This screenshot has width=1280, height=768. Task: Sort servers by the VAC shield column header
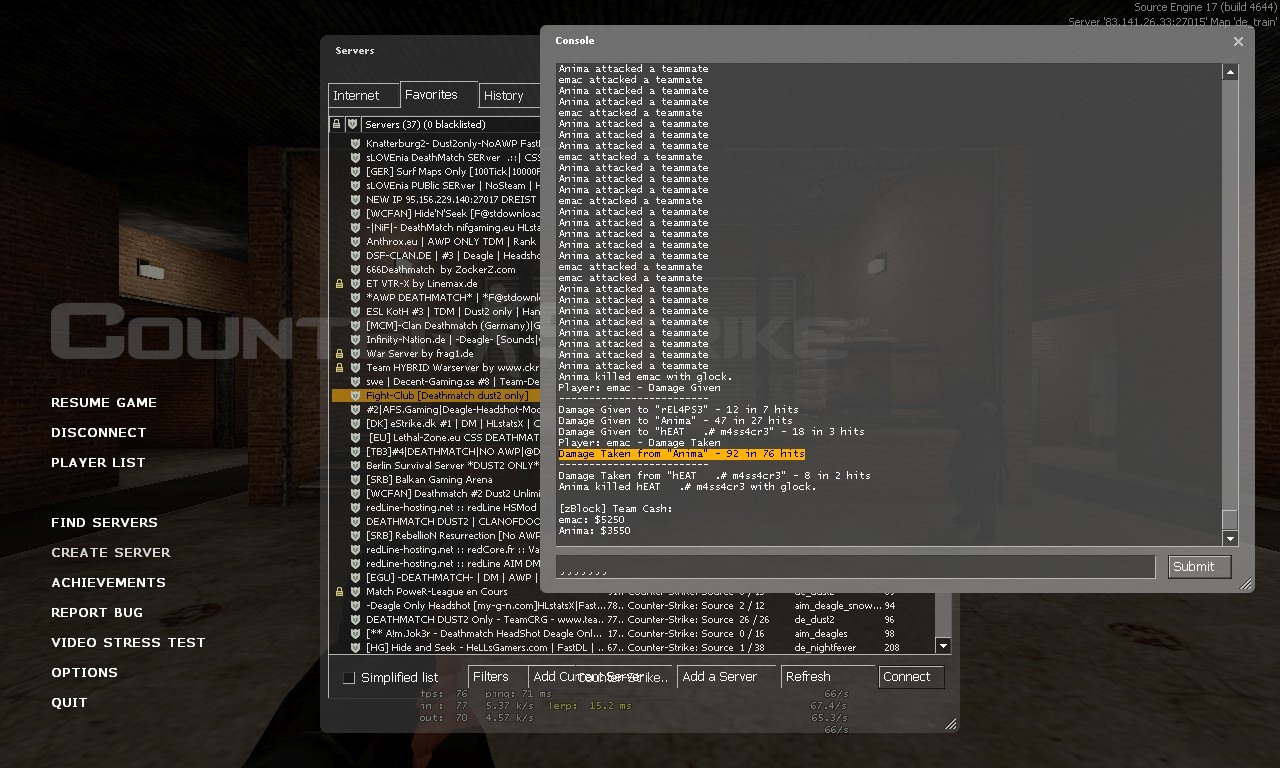[352, 125]
